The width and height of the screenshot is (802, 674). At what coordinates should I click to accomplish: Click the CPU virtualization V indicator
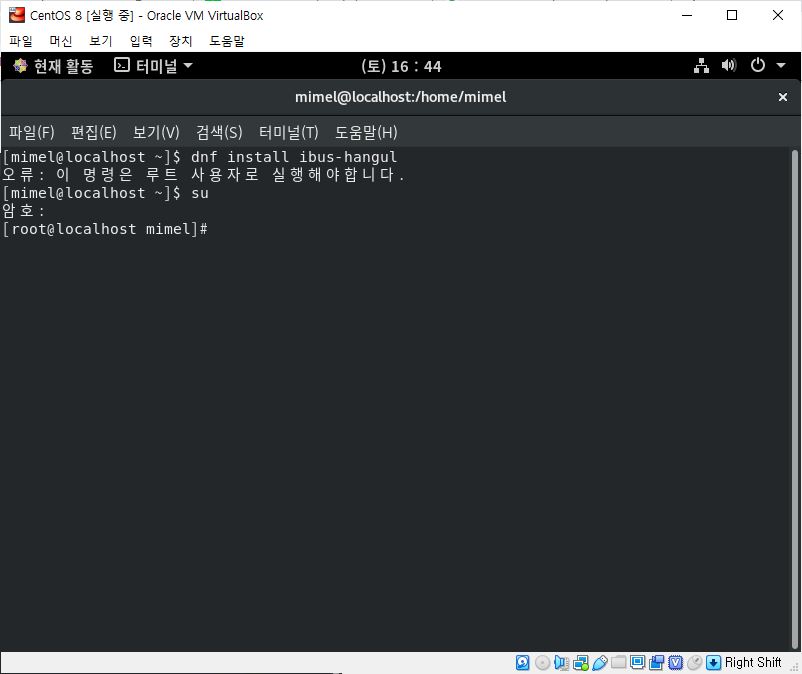[675, 663]
